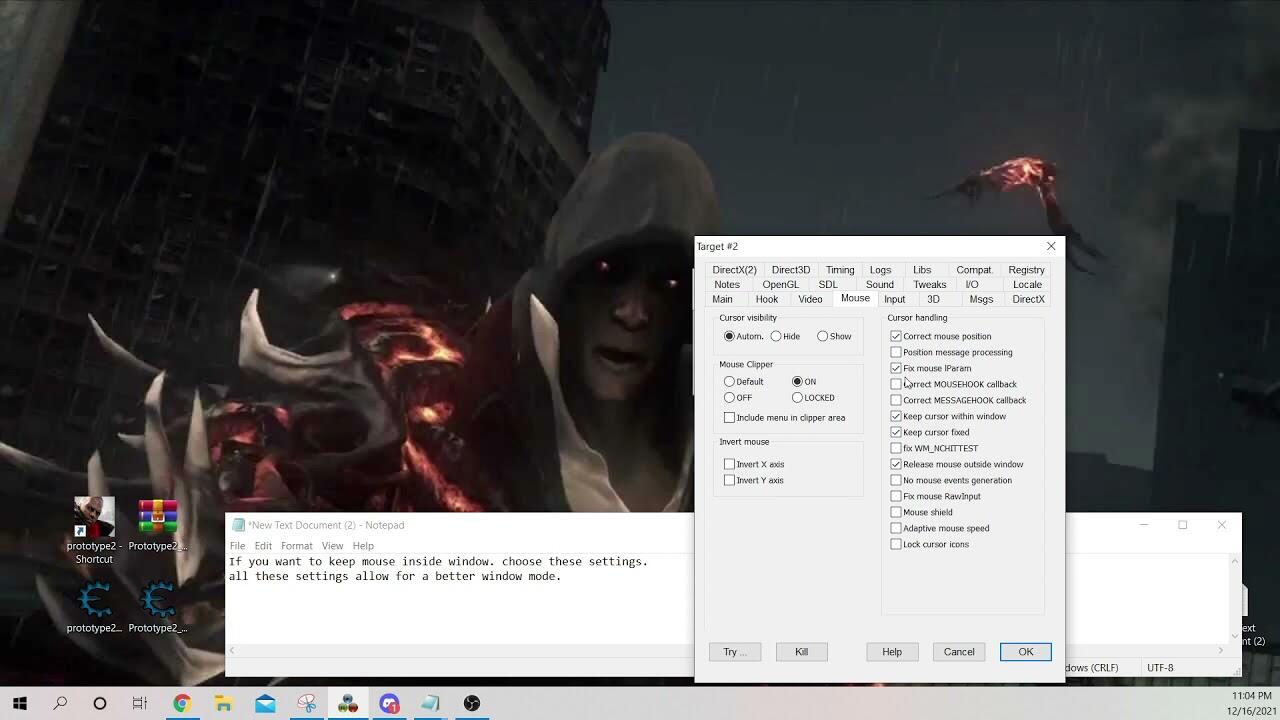This screenshot has width=1280, height=720.
Task: Switch to the Compat. tab
Action: pyautogui.click(x=973, y=270)
